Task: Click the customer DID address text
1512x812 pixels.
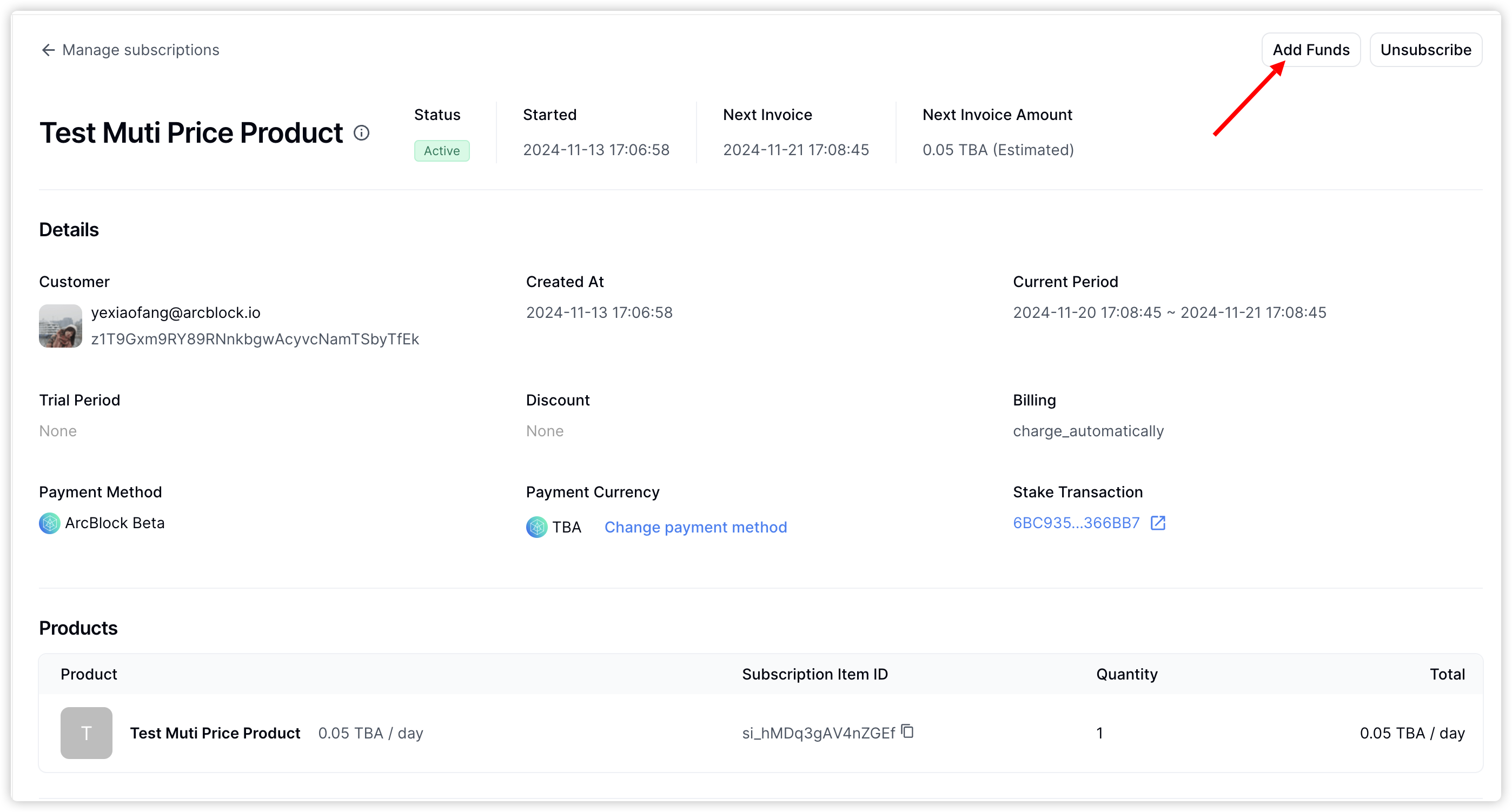Action: 255,339
